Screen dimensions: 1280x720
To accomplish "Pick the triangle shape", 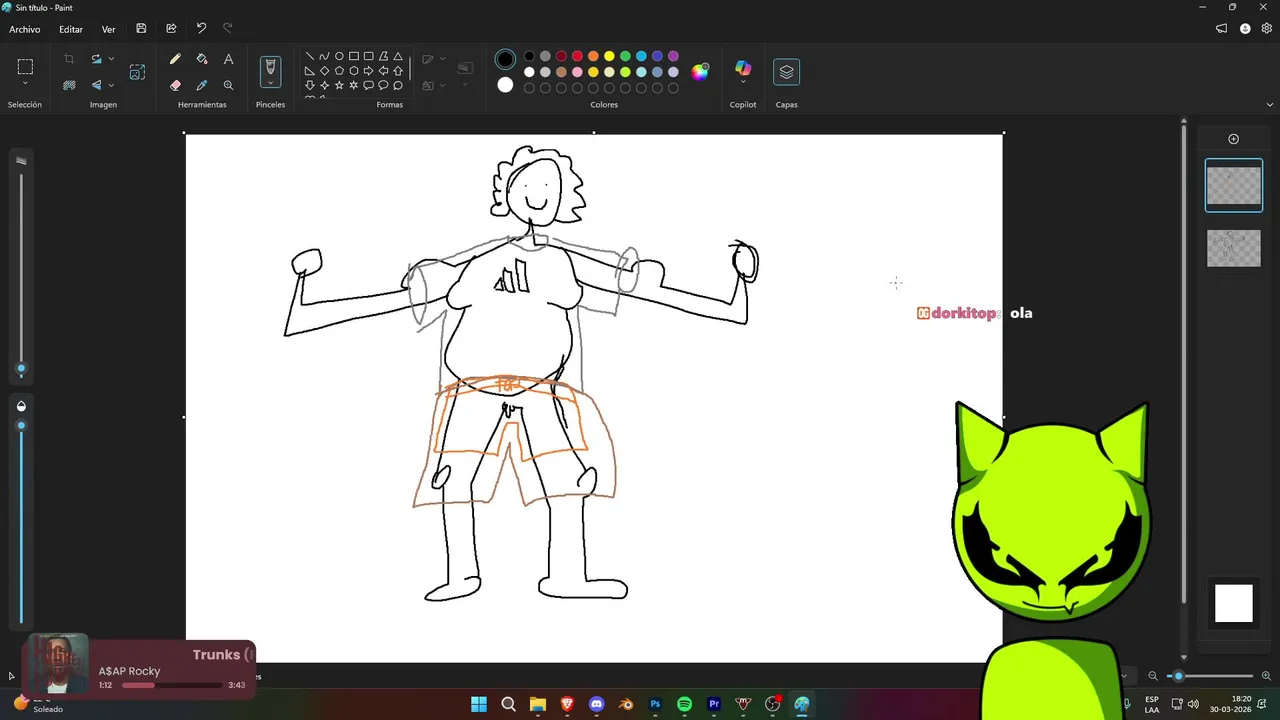I will tap(398, 57).
